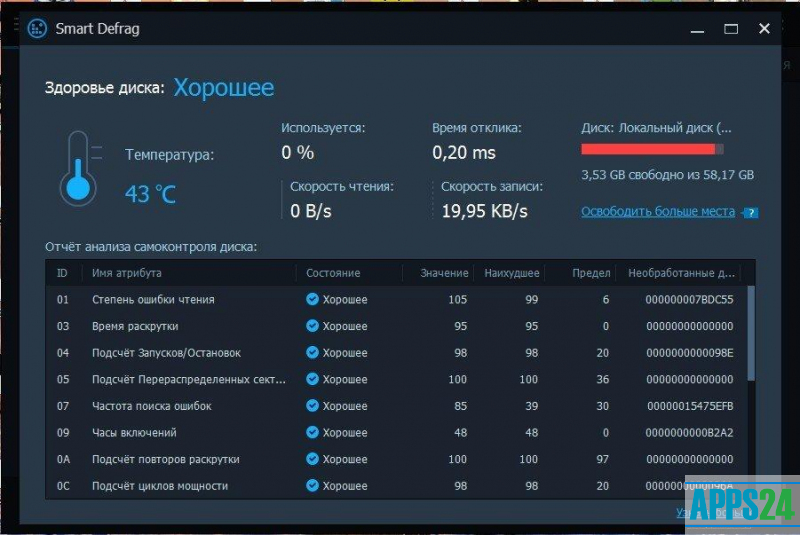Screen dimensions: 800x535
Task: Select the Время раскрутки attribute
Action: 135,326
